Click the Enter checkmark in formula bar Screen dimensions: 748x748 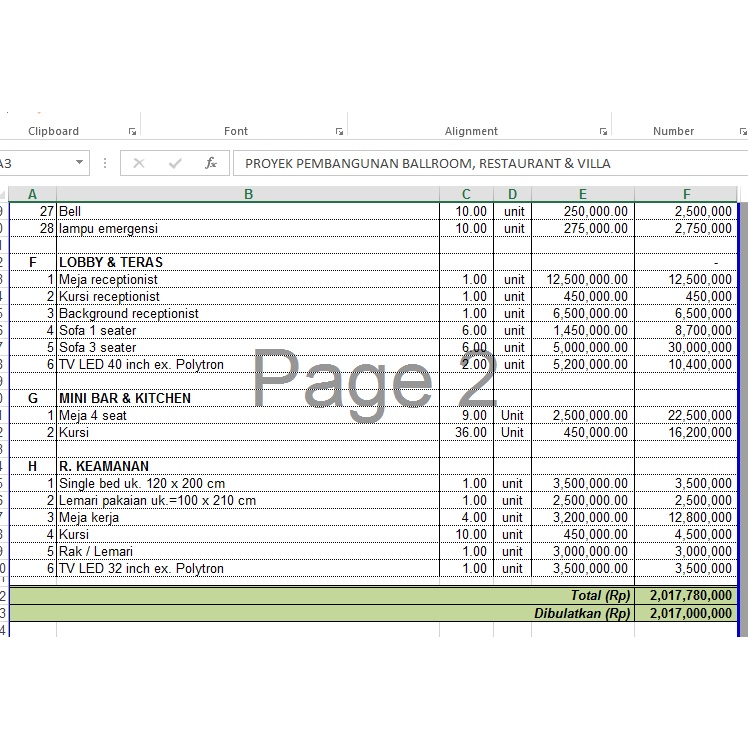175,163
